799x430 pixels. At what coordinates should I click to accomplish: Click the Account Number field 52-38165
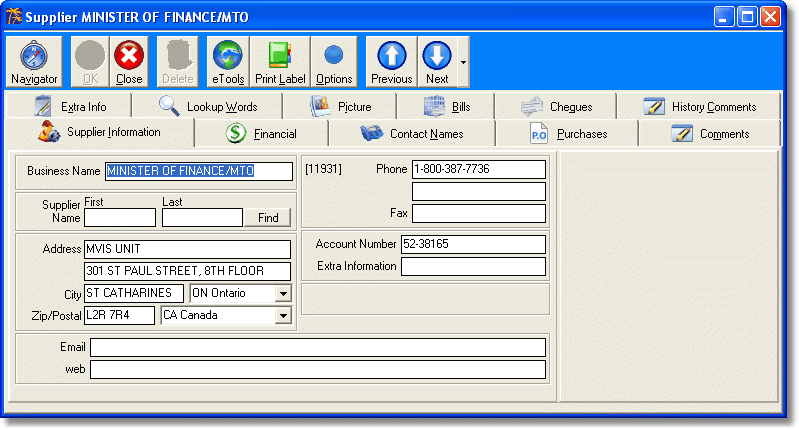coord(473,244)
